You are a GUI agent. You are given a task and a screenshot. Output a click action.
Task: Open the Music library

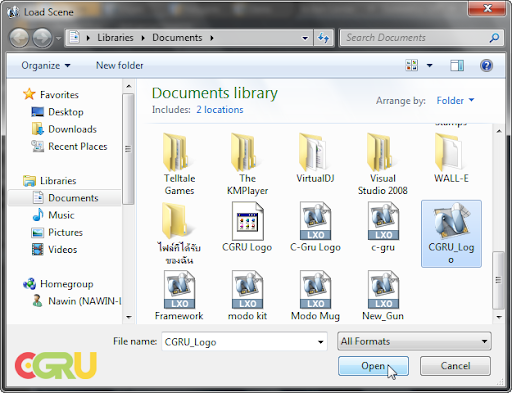pos(53,215)
